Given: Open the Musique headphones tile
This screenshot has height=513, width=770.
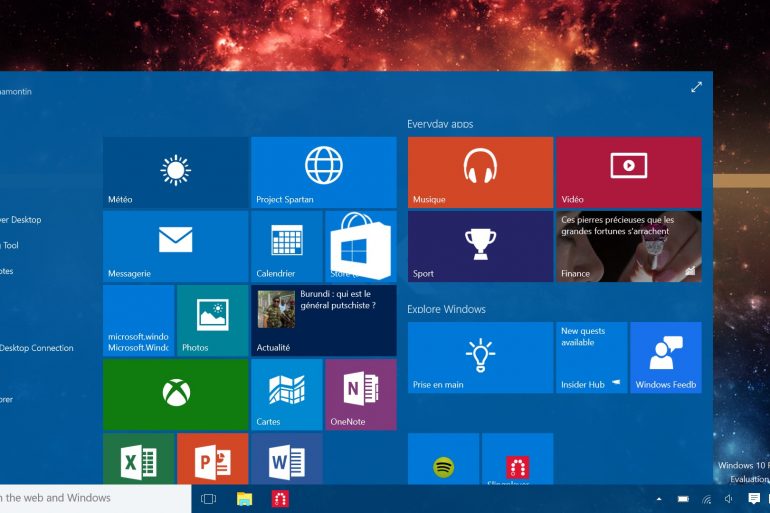Looking at the screenshot, I should 480,172.
